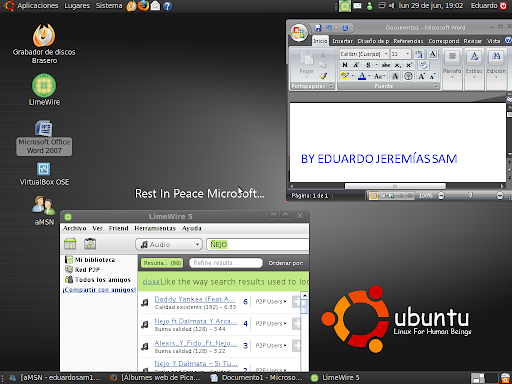Click the Word zoom slider handle
Screen dimensions: 512x384
click(470, 195)
